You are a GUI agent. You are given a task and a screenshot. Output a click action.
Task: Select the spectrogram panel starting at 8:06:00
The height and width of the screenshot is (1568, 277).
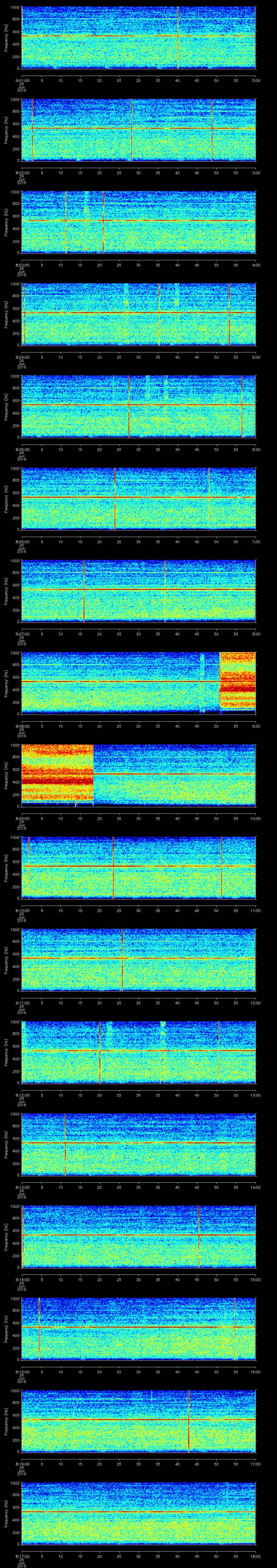coord(139,499)
